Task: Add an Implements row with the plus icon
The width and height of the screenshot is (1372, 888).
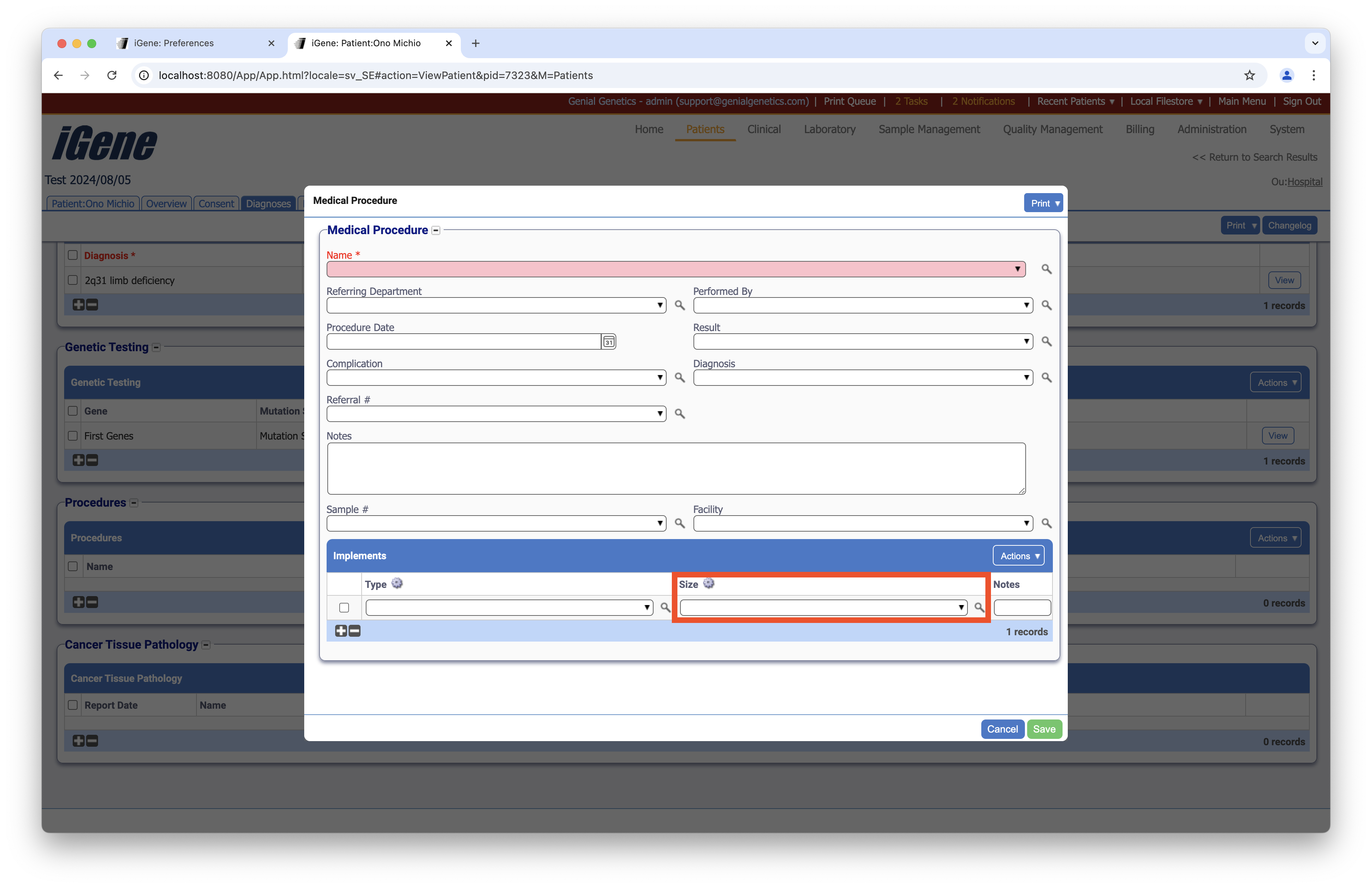Action: (x=341, y=631)
